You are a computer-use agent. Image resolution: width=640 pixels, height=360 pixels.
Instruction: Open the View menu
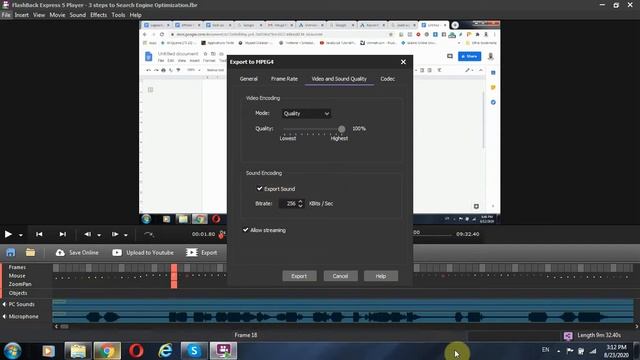pyautogui.click(x=39, y=15)
